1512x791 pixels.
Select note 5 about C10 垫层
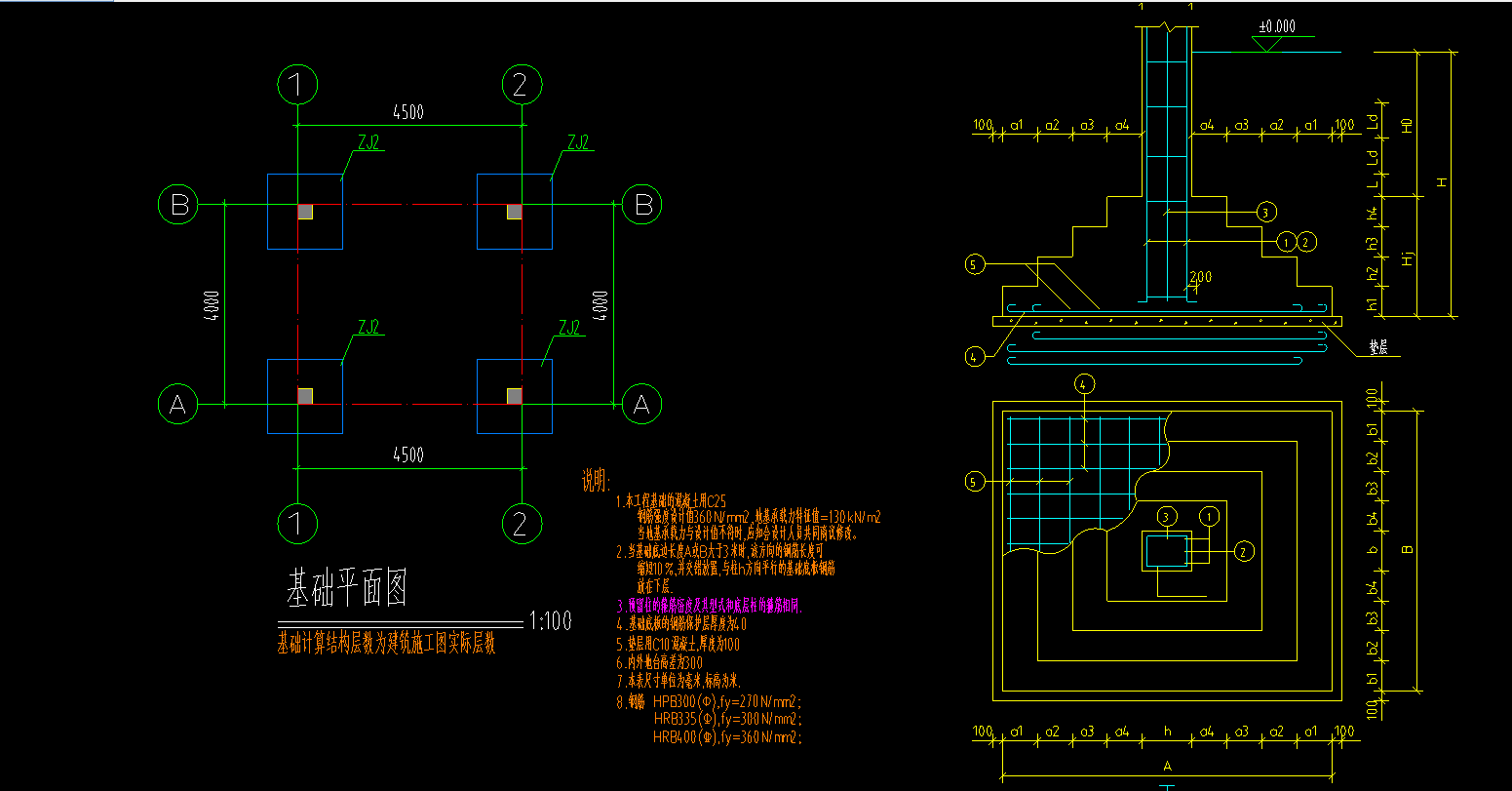point(678,645)
